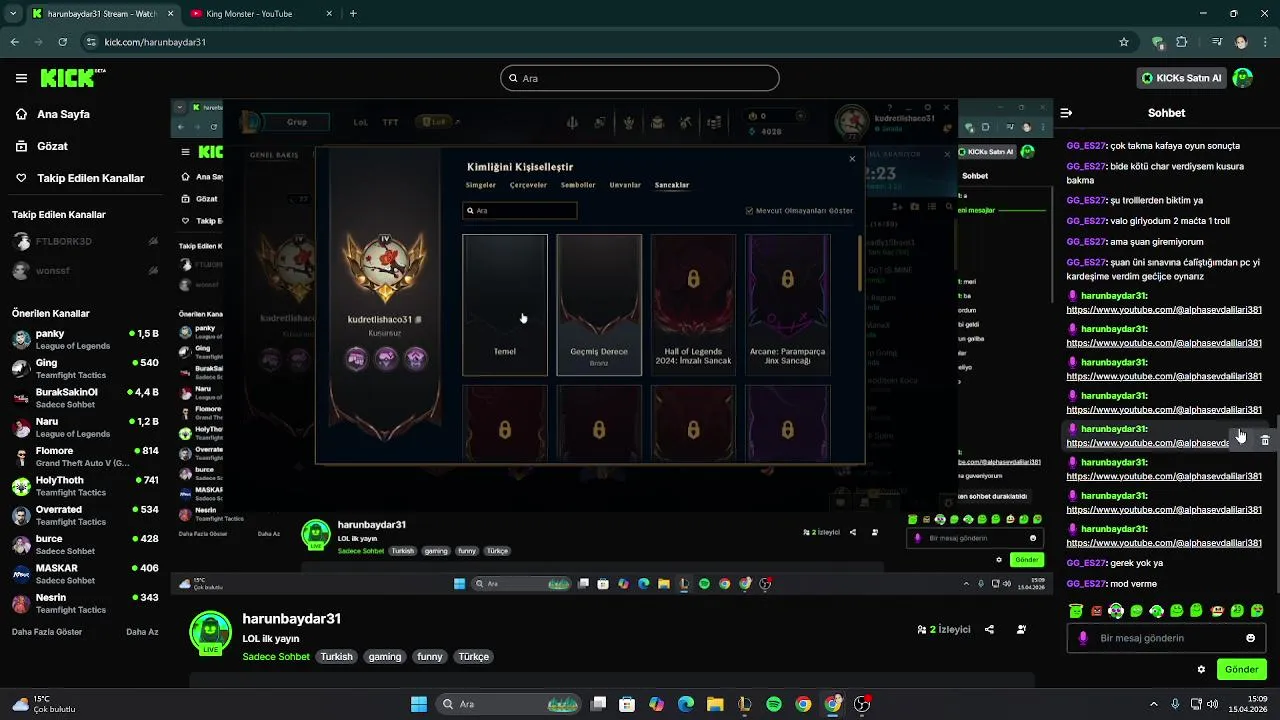Collapse the Sohbet chat panel
This screenshot has width=1280, height=720.
pyautogui.click(x=1066, y=113)
